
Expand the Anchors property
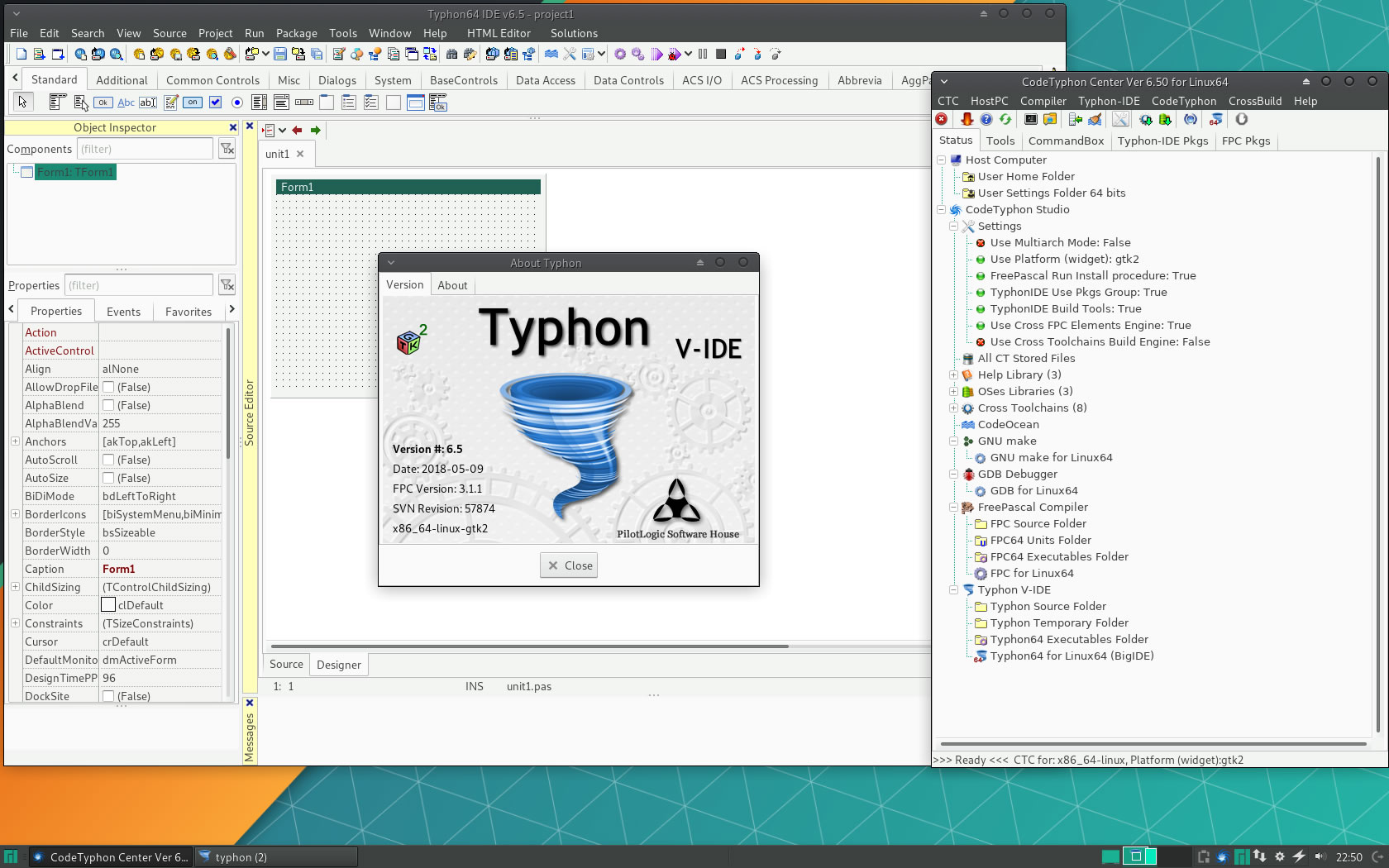coord(15,441)
